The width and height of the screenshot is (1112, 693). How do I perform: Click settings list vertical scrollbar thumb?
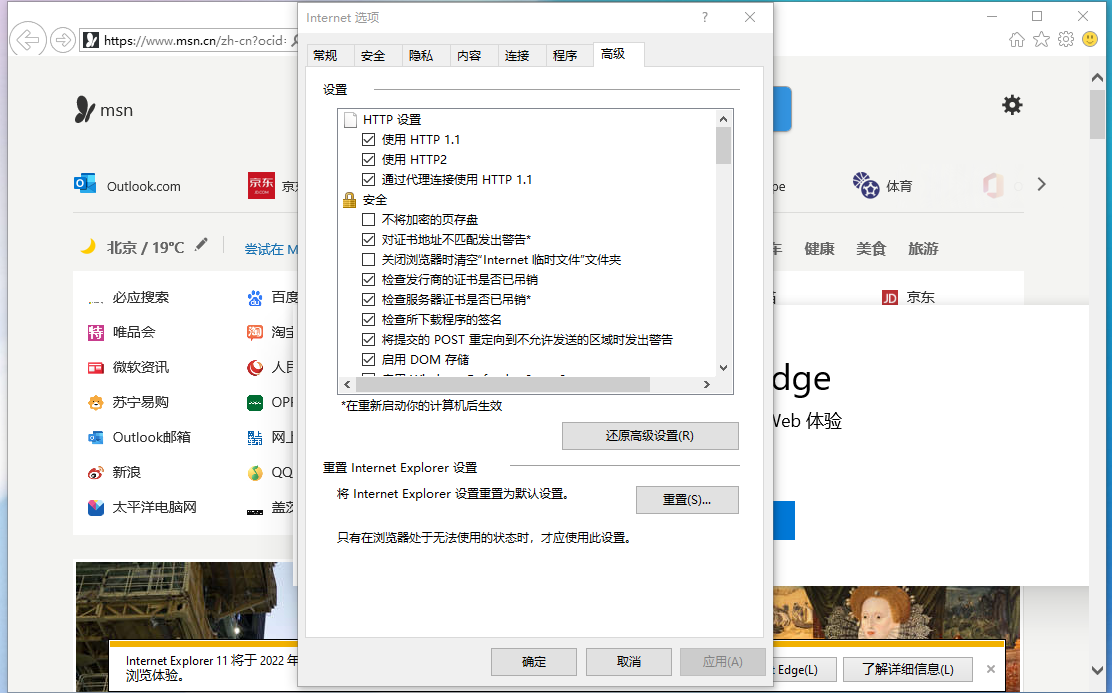pos(723,145)
